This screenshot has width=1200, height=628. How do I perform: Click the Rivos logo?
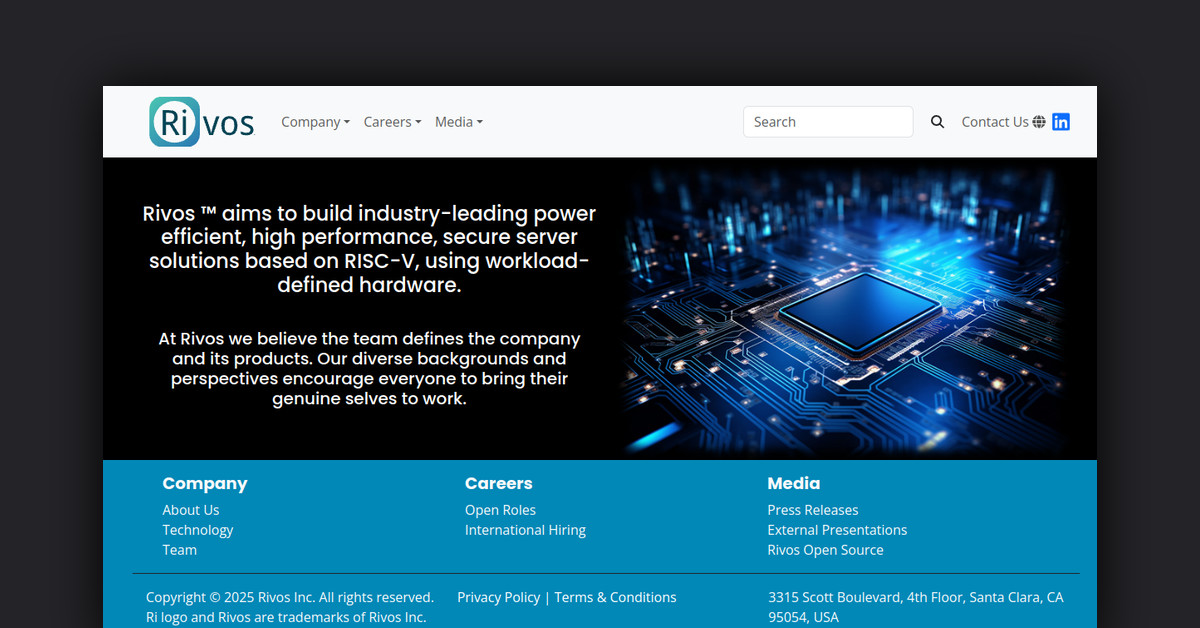coord(202,122)
